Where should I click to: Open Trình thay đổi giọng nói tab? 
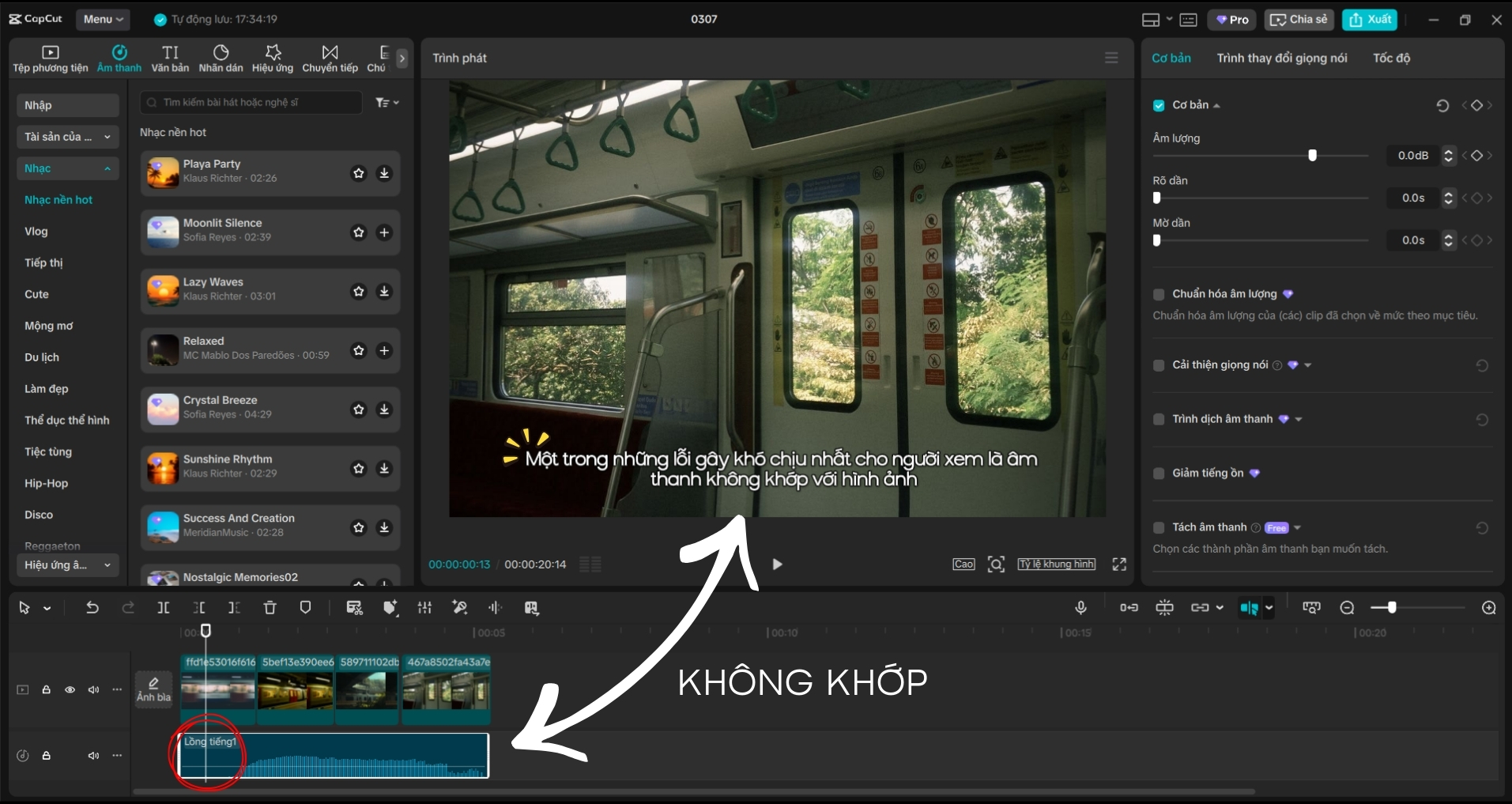1281,58
